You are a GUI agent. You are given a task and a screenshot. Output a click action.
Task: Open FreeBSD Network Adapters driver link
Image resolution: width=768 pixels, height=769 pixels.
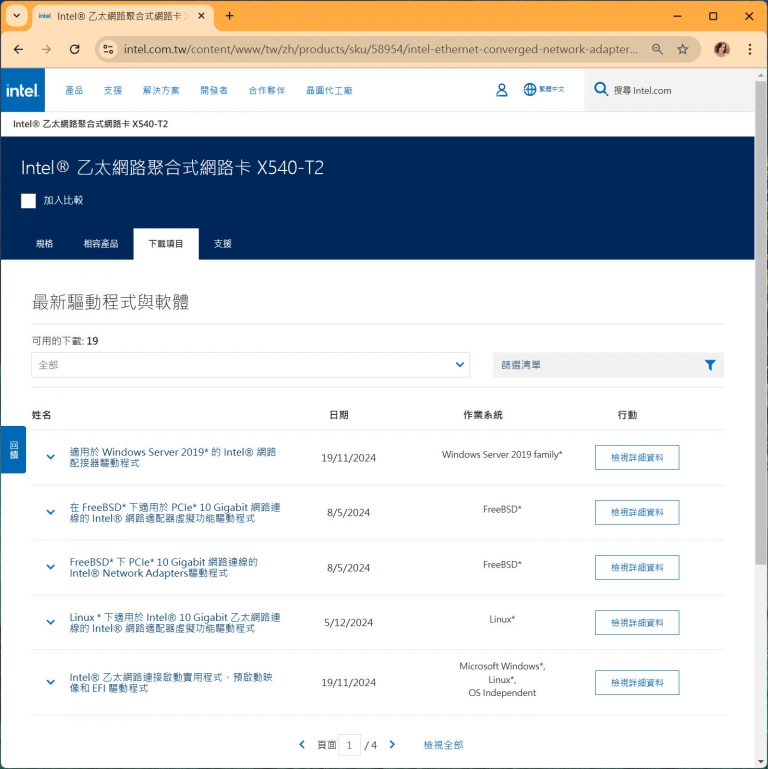pos(163,567)
